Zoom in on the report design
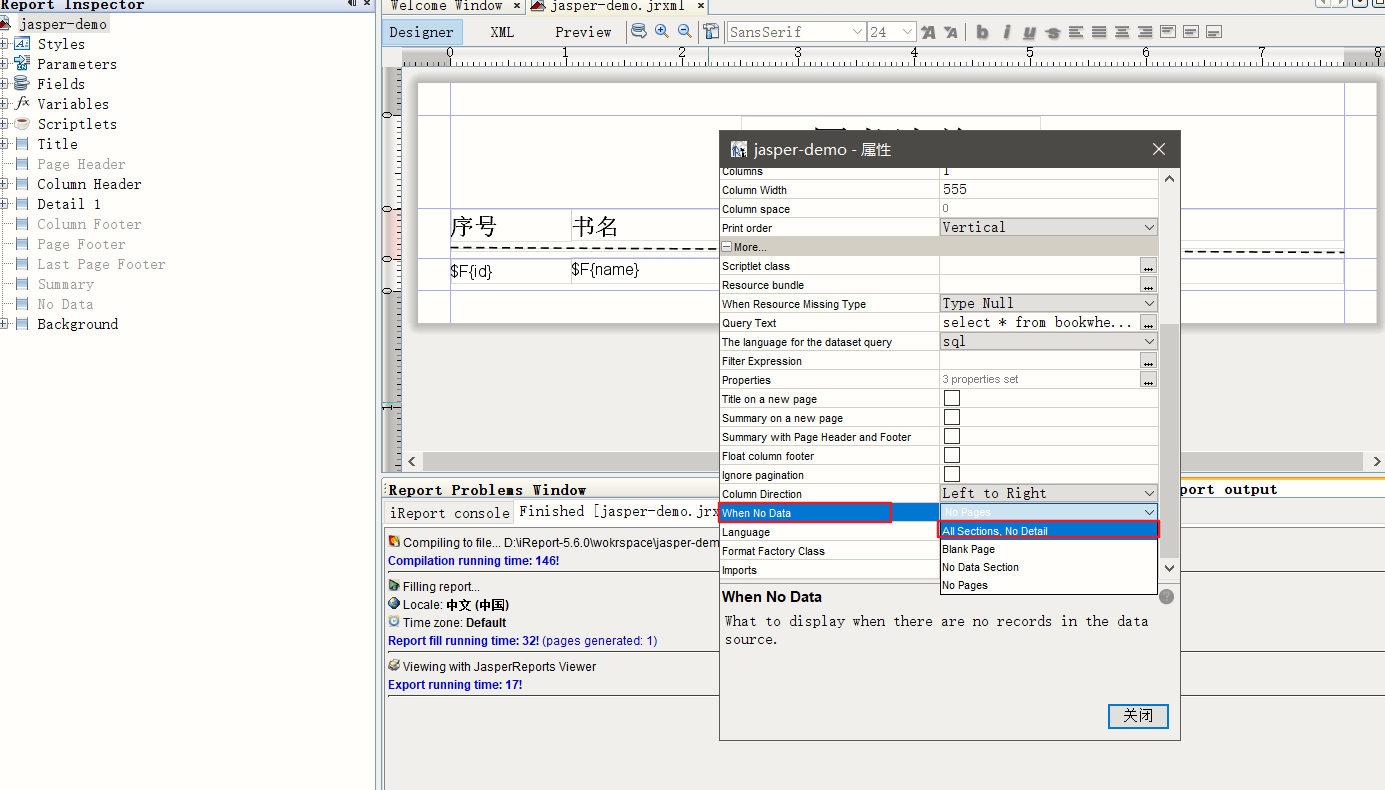 click(x=661, y=31)
